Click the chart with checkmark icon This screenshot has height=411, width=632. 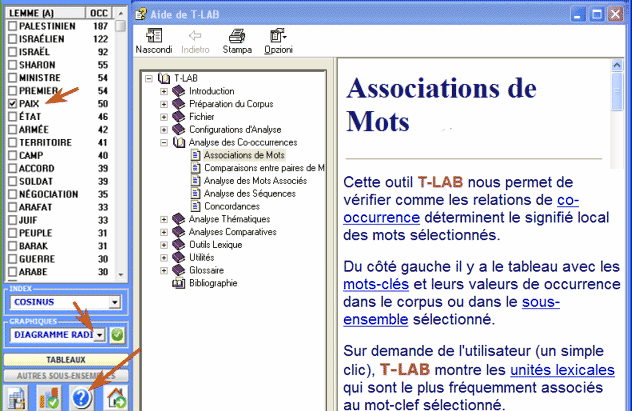pyautogui.click(x=49, y=397)
